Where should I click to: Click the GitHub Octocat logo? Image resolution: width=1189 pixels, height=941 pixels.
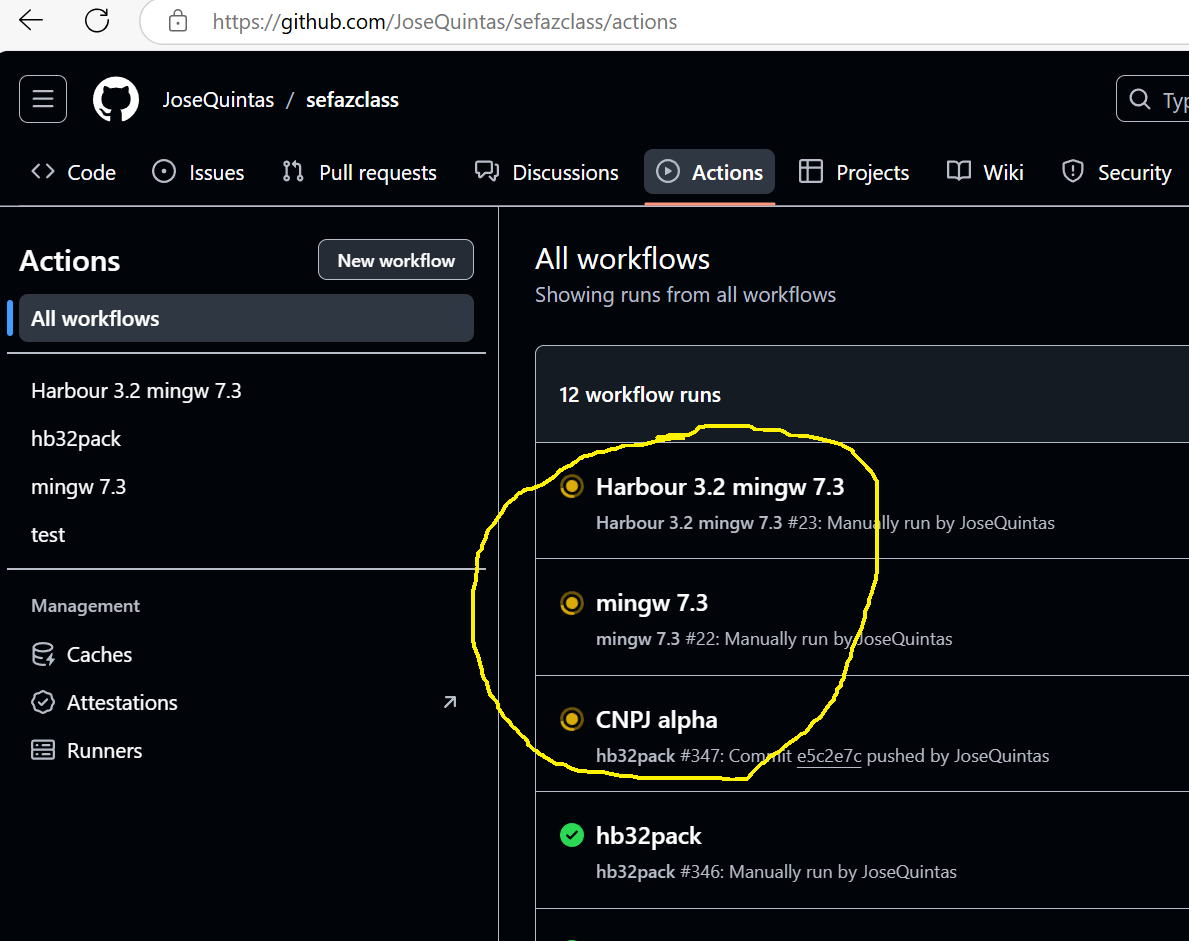tap(116, 100)
